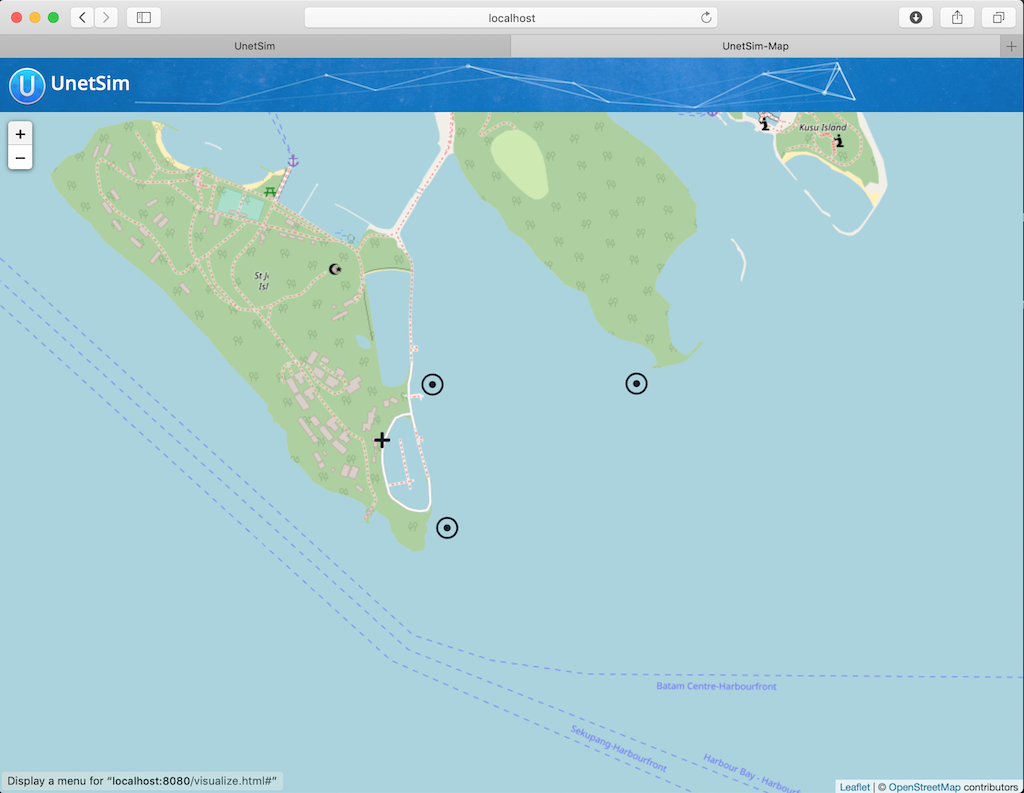This screenshot has height=793, width=1024.
Task: Click the anchor icon near the island jetty
Action: point(293,161)
